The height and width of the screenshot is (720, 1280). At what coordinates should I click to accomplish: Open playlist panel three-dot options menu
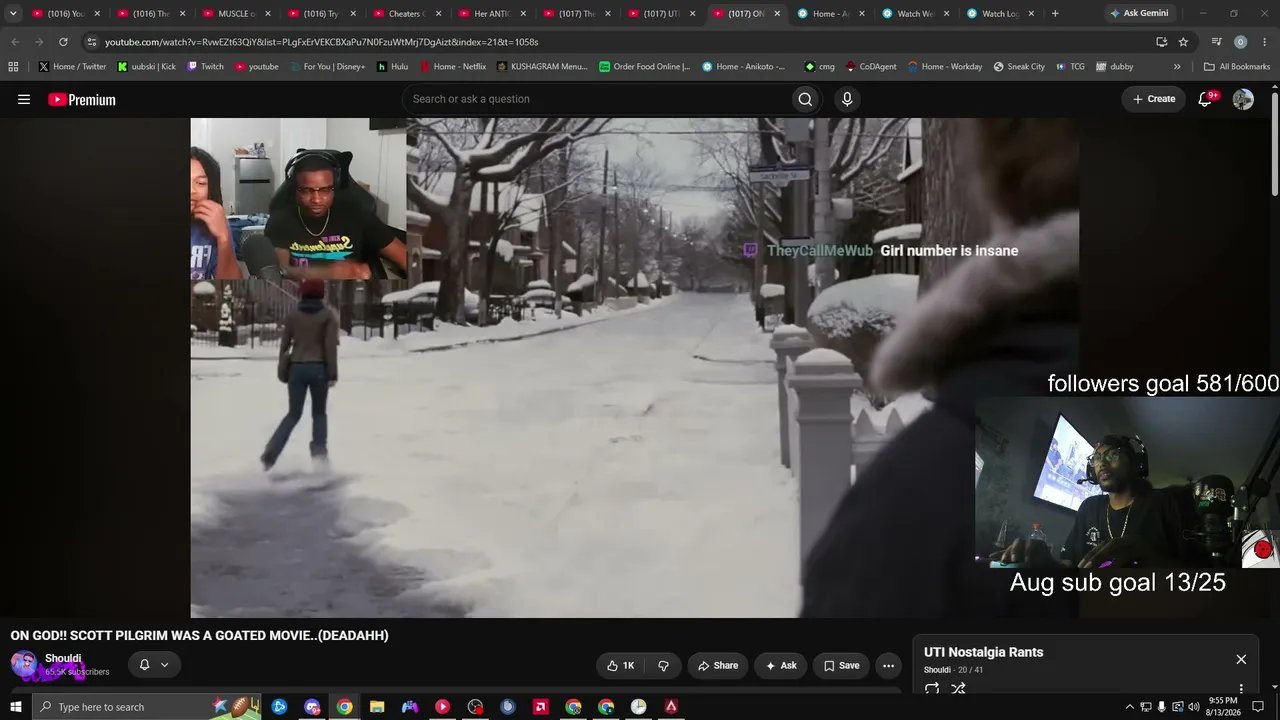1241,689
